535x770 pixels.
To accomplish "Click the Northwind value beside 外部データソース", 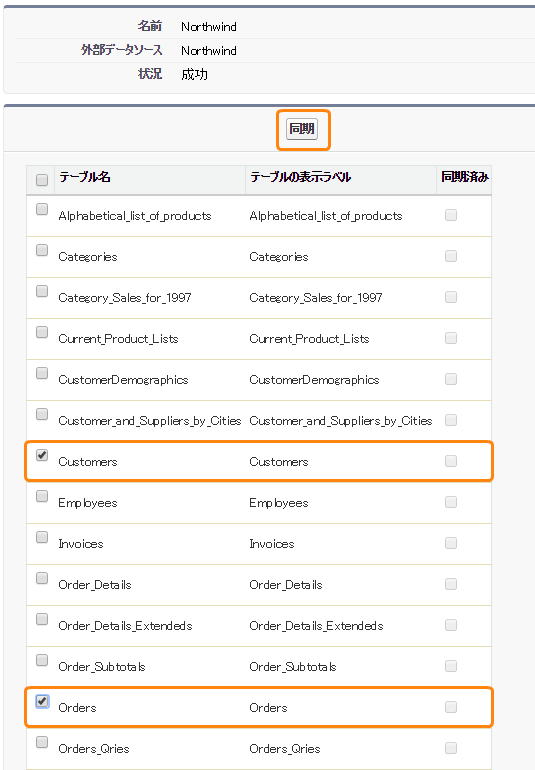I will click(x=209, y=51).
